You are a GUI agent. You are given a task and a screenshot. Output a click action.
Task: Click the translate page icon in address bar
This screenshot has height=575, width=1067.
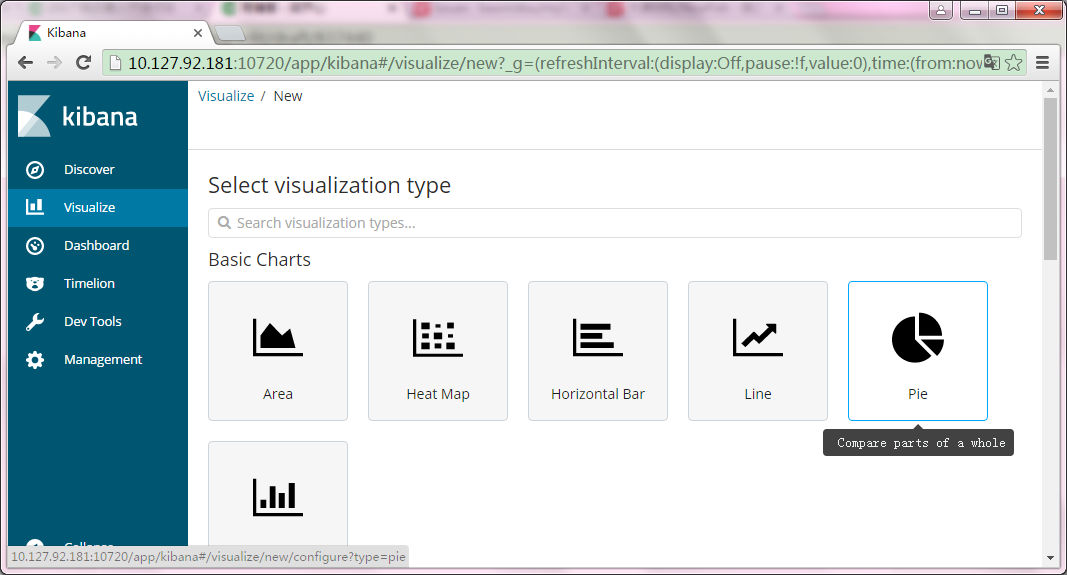[991, 63]
